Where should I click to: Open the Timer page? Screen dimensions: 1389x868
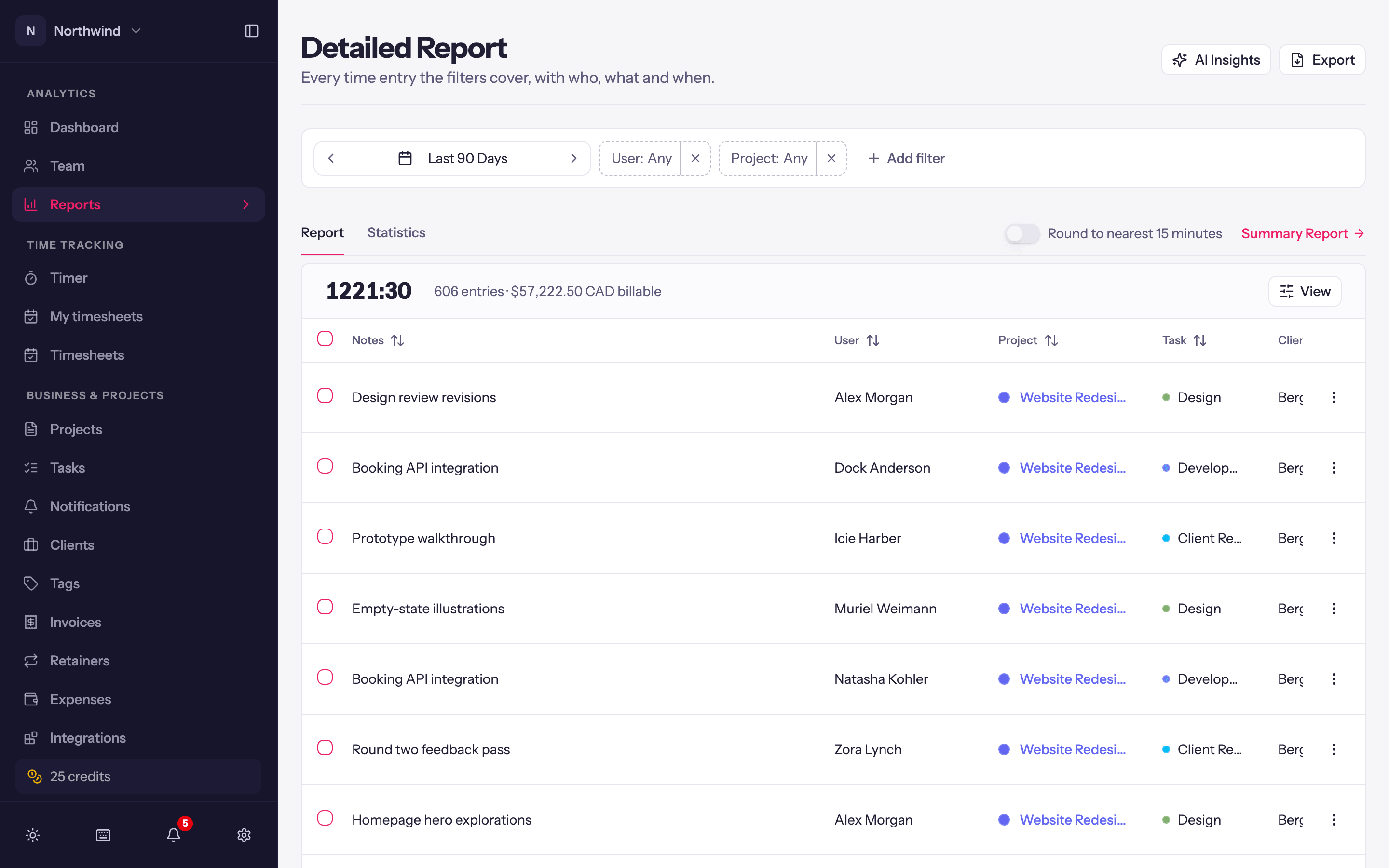pos(138,278)
